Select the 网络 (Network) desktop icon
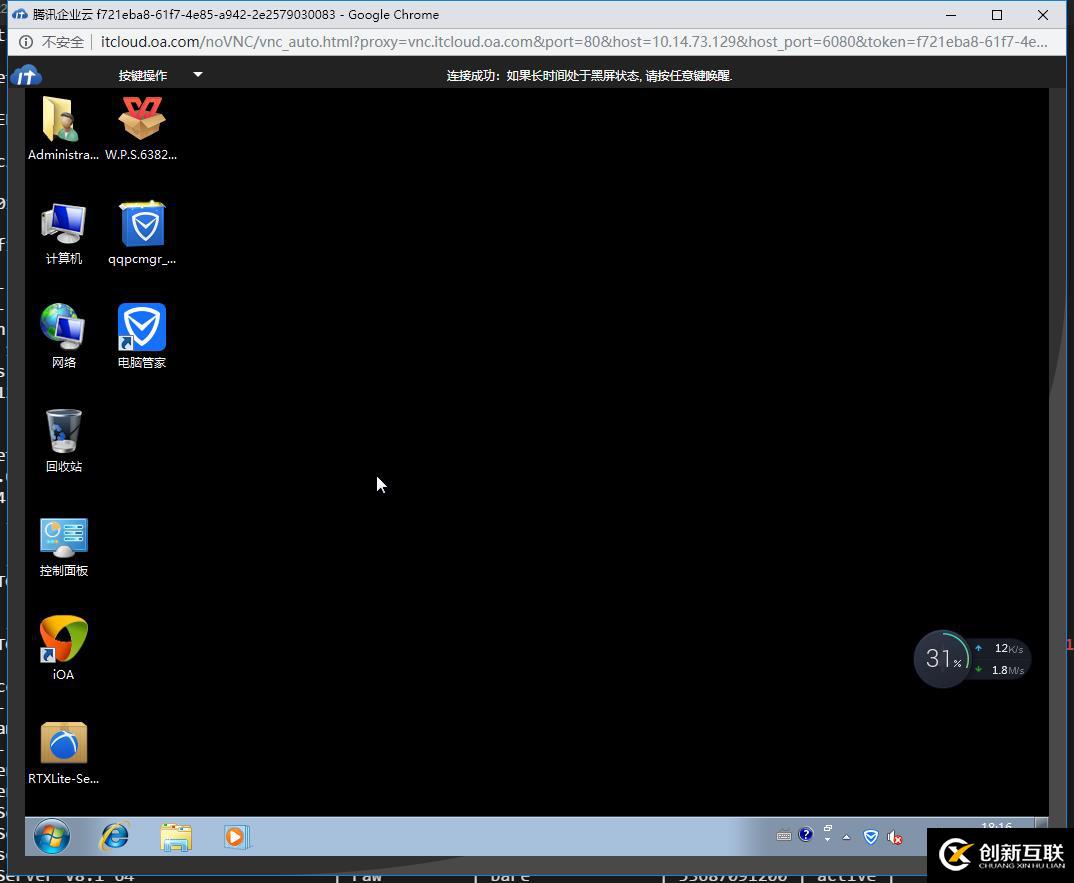Viewport: 1074px width, 883px height. click(x=63, y=336)
